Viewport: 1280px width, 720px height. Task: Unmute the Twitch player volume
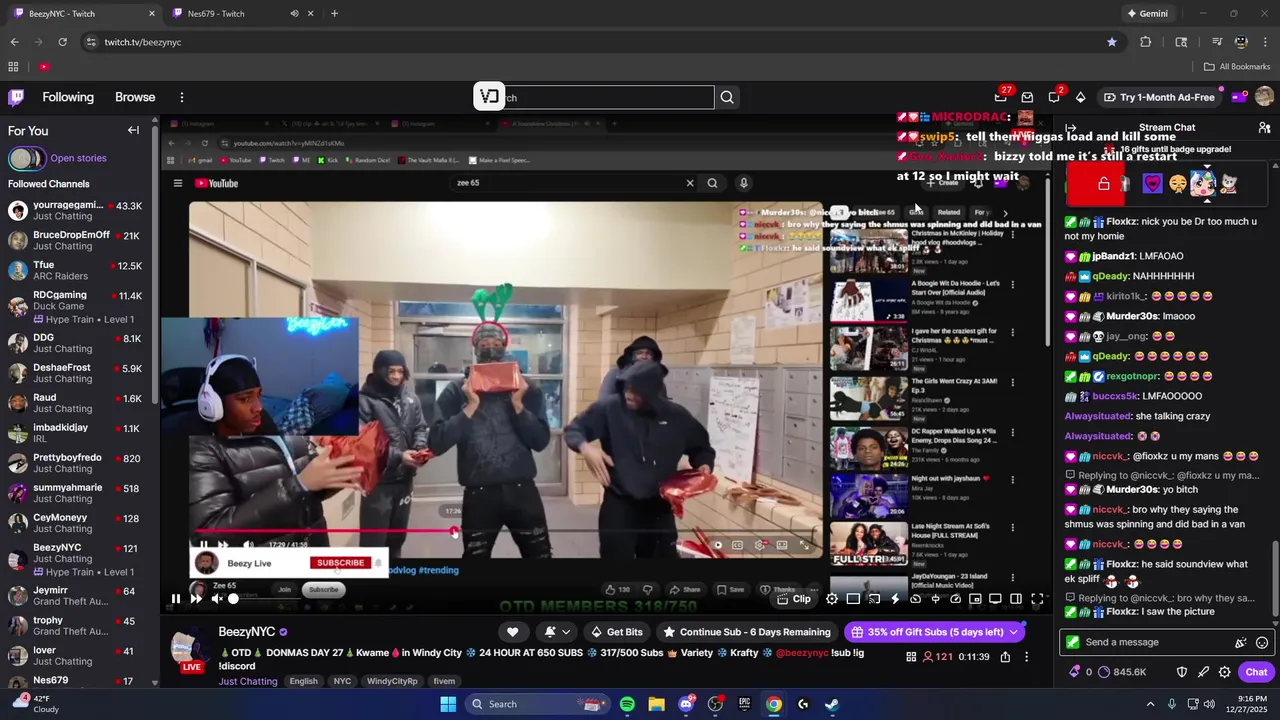click(217, 599)
